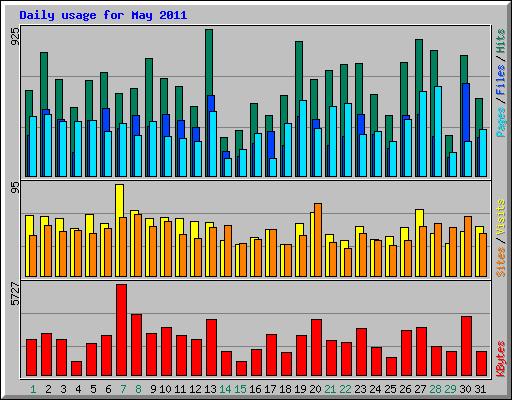Click day label 13 on the x-axis
Screen dimensions: 512x400
click(210, 389)
